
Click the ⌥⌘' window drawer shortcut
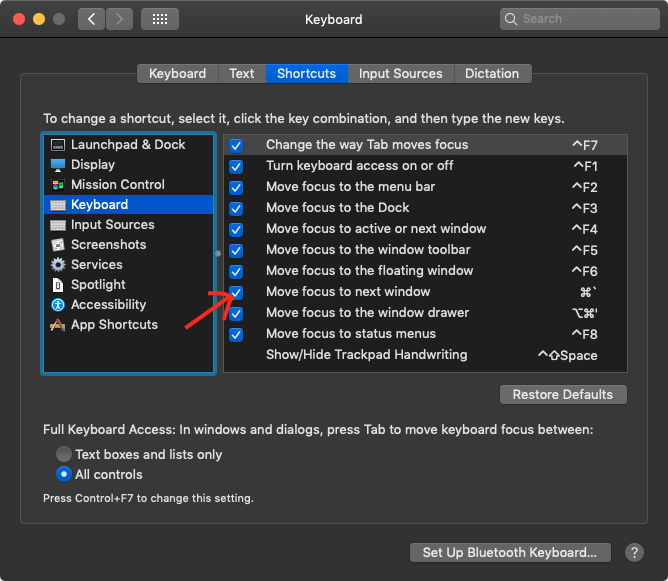(584, 313)
